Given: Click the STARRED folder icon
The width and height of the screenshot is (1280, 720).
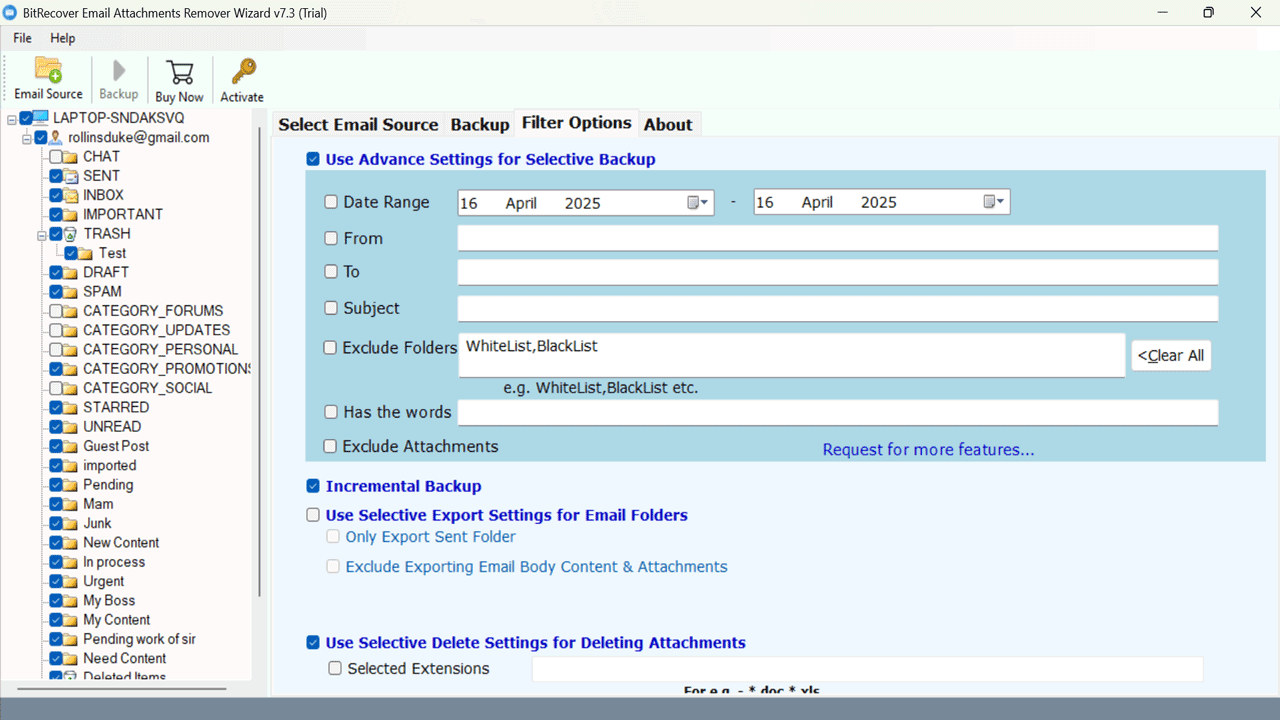Looking at the screenshot, I should [x=71, y=408].
